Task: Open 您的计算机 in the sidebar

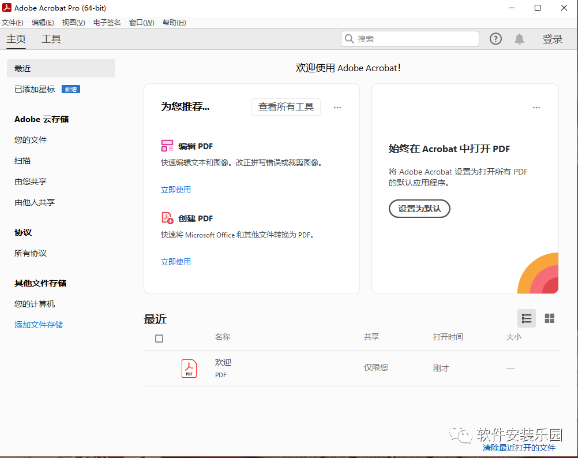Action: pyautogui.click(x=35, y=304)
